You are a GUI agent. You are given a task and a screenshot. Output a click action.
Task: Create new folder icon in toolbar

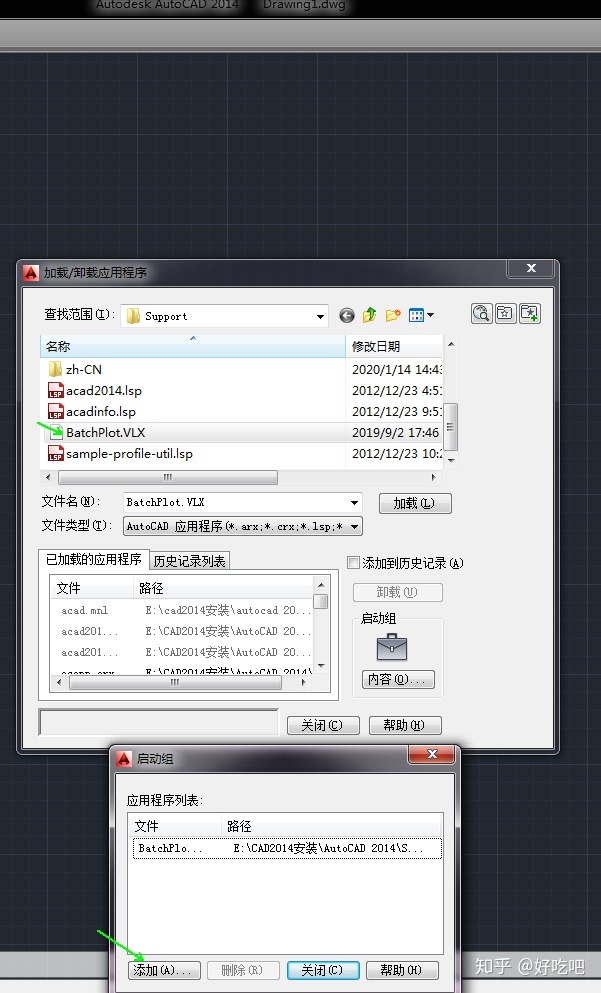[393, 315]
